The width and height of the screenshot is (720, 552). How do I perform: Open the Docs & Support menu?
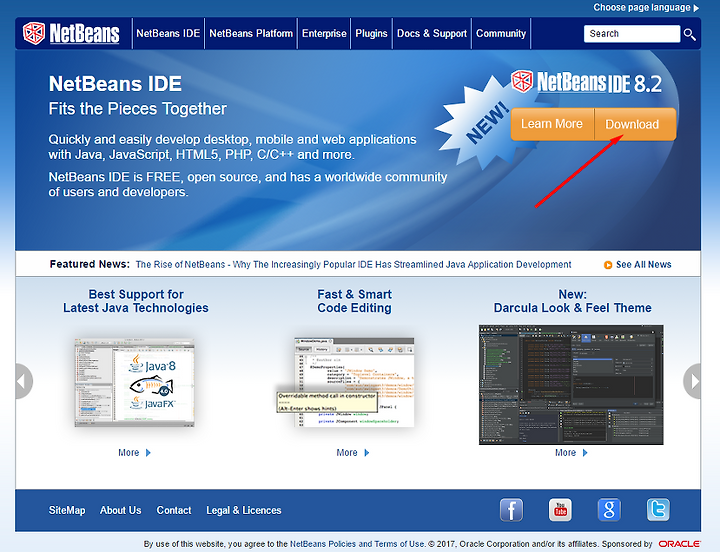click(x=432, y=34)
